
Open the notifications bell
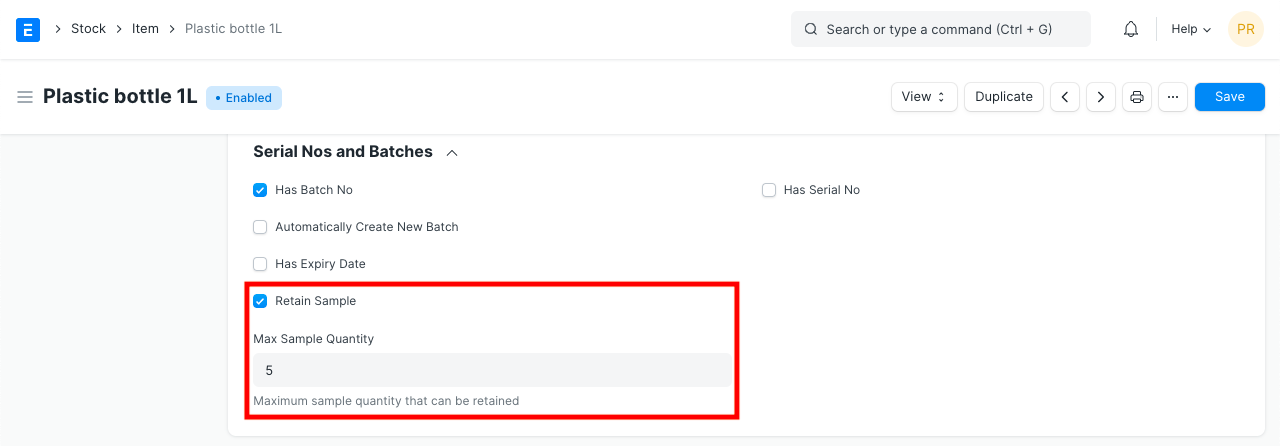click(1131, 29)
